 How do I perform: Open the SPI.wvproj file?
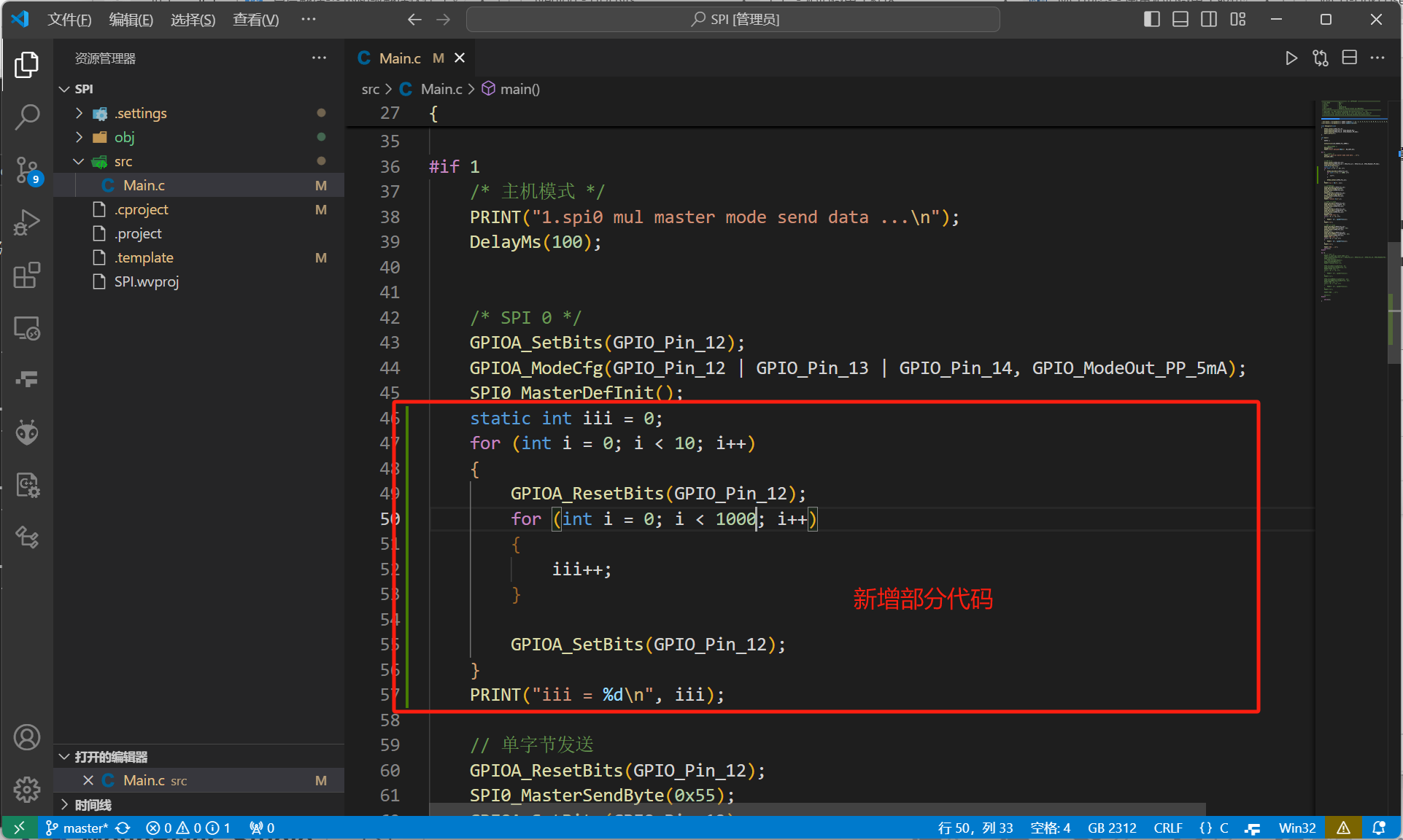[x=199, y=281]
